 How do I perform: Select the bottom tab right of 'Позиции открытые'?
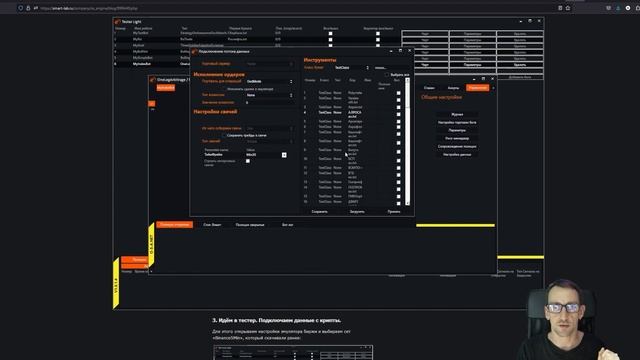coord(212,225)
